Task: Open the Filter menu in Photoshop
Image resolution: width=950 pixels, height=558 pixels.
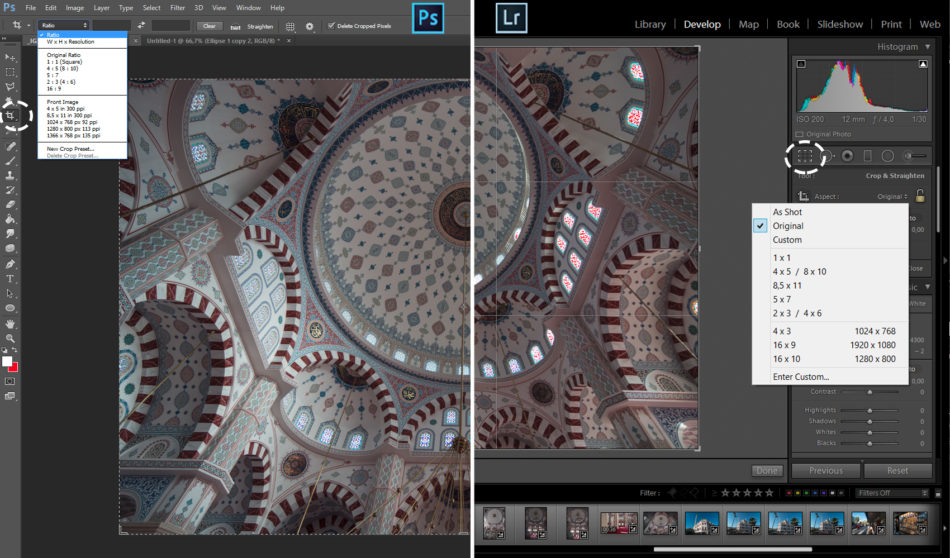Action: pyautogui.click(x=177, y=8)
